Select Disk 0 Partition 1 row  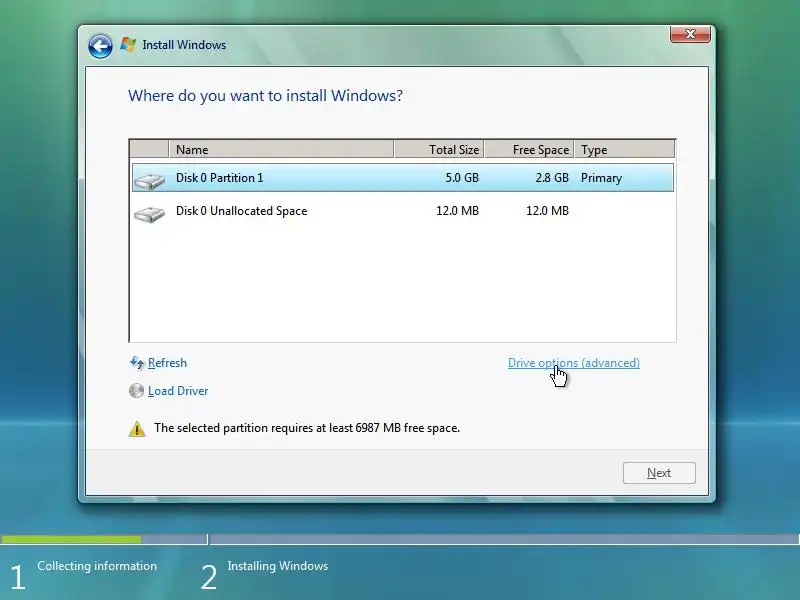click(403, 178)
